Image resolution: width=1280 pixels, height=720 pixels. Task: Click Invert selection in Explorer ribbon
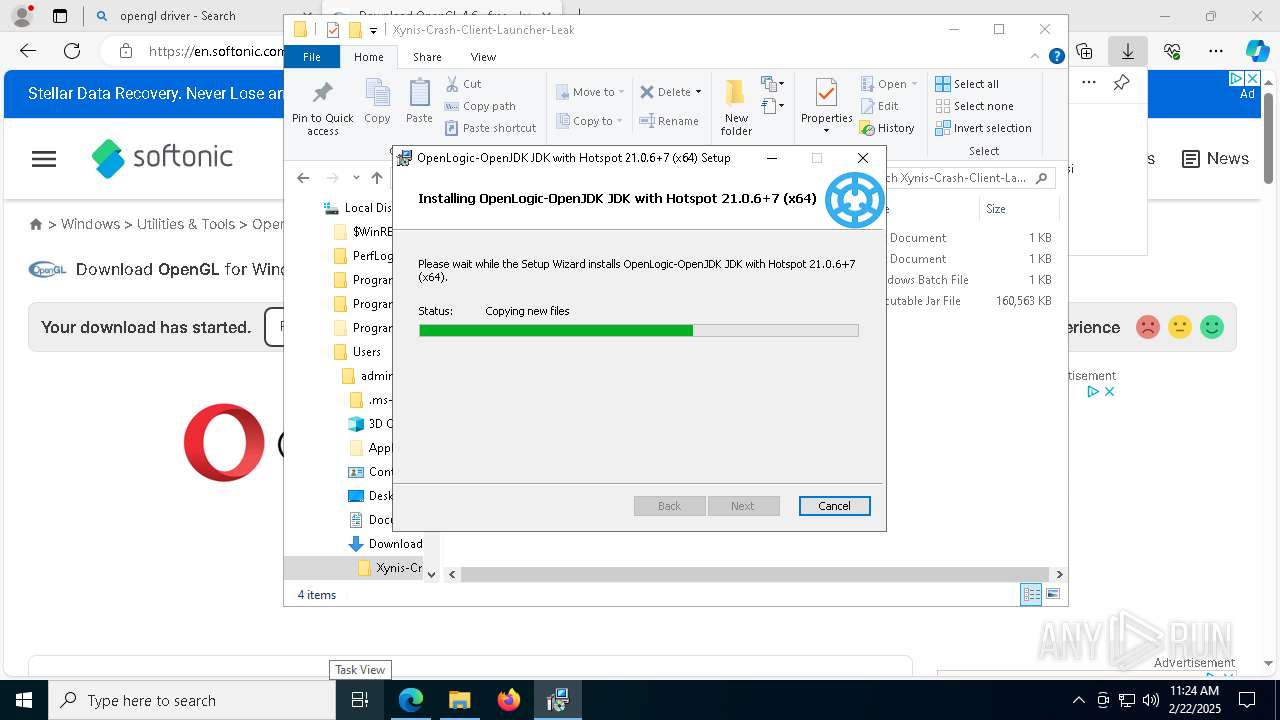pyautogui.click(x=983, y=128)
